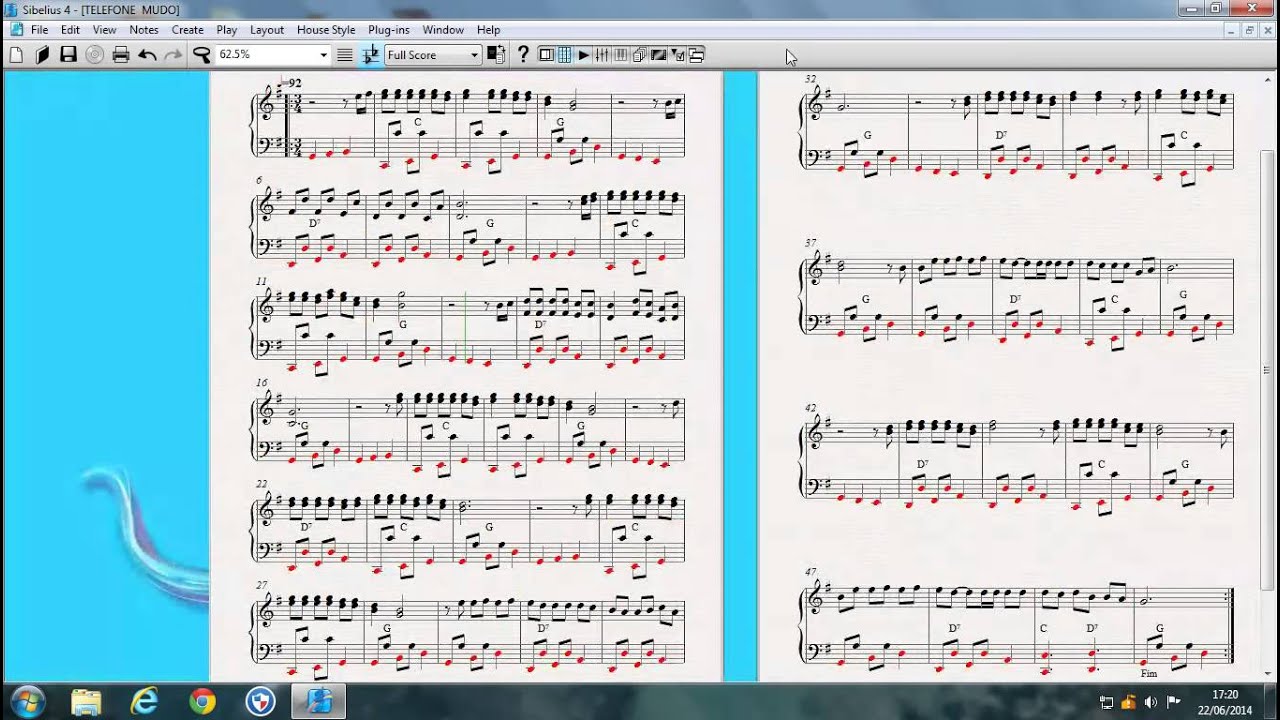This screenshot has width=1280, height=720.
Task: Launch Google Chrome from the taskbar
Action: tap(202, 702)
